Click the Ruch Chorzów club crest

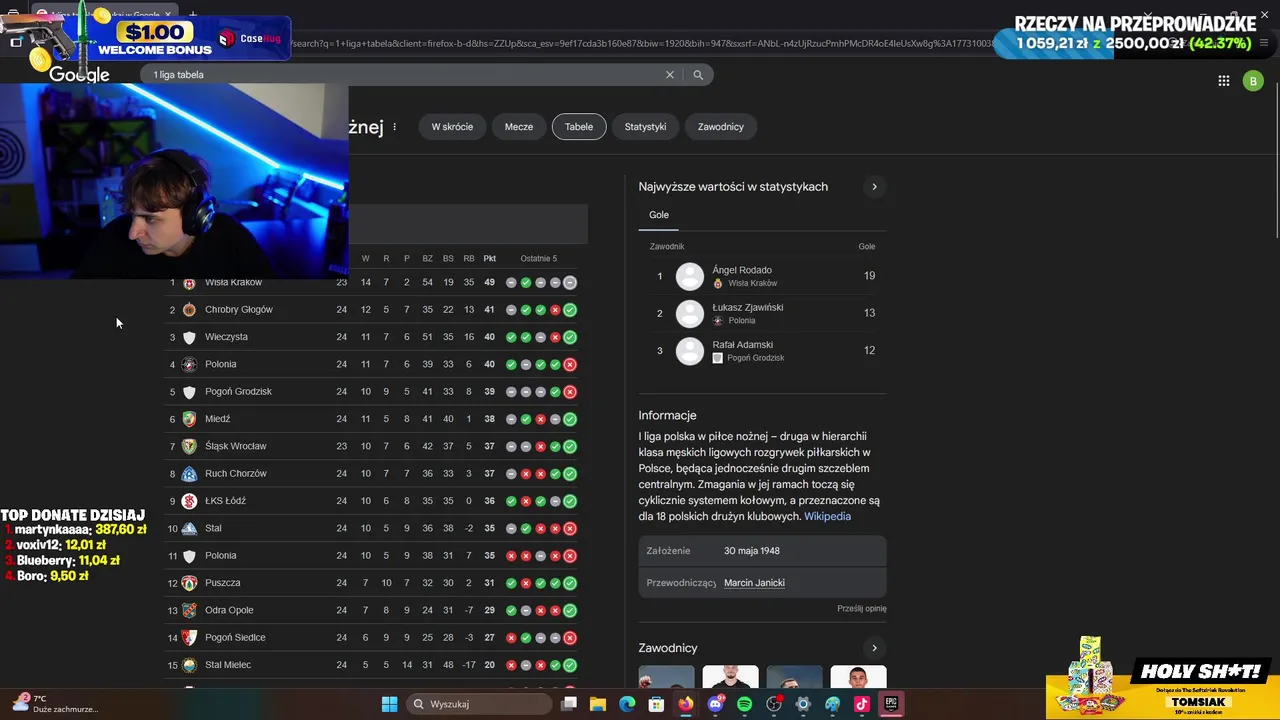click(x=189, y=474)
